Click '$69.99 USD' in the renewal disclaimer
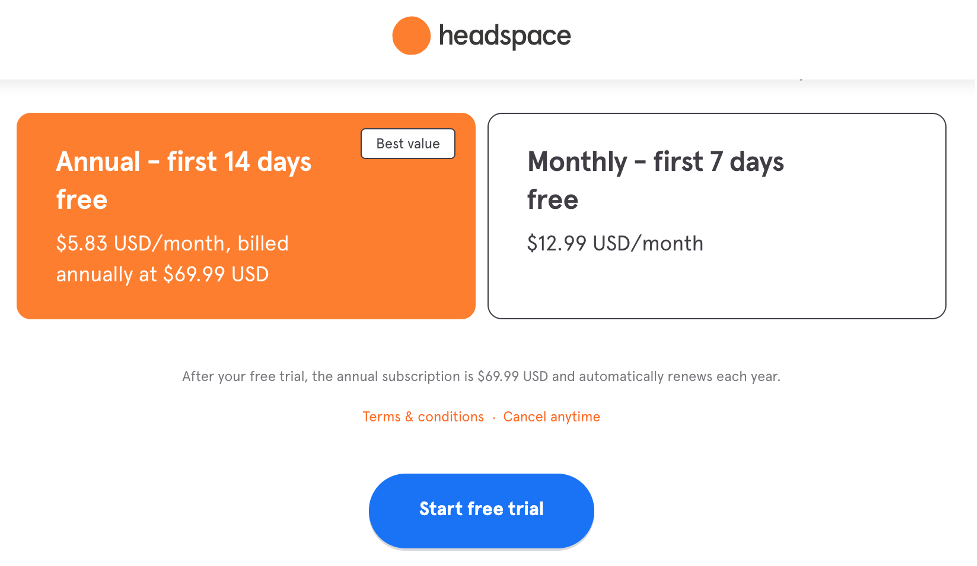Image resolution: width=977 pixels, height=566 pixels. [x=512, y=377]
